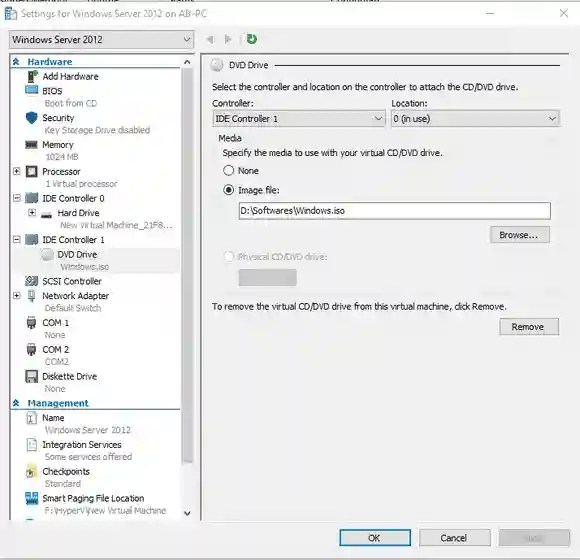Click the tree scroll up arrow
The width and height of the screenshot is (580, 560).
pyautogui.click(x=188, y=62)
